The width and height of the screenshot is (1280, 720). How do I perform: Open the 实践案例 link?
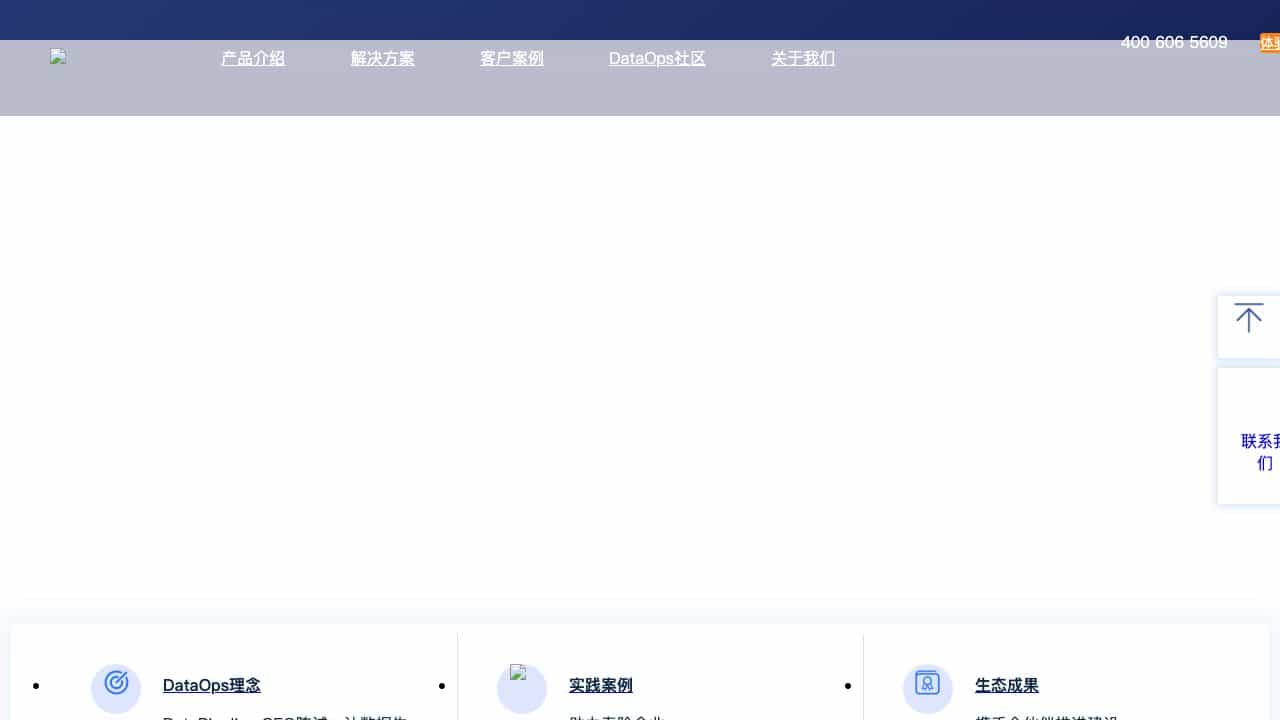click(x=600, y=685)
